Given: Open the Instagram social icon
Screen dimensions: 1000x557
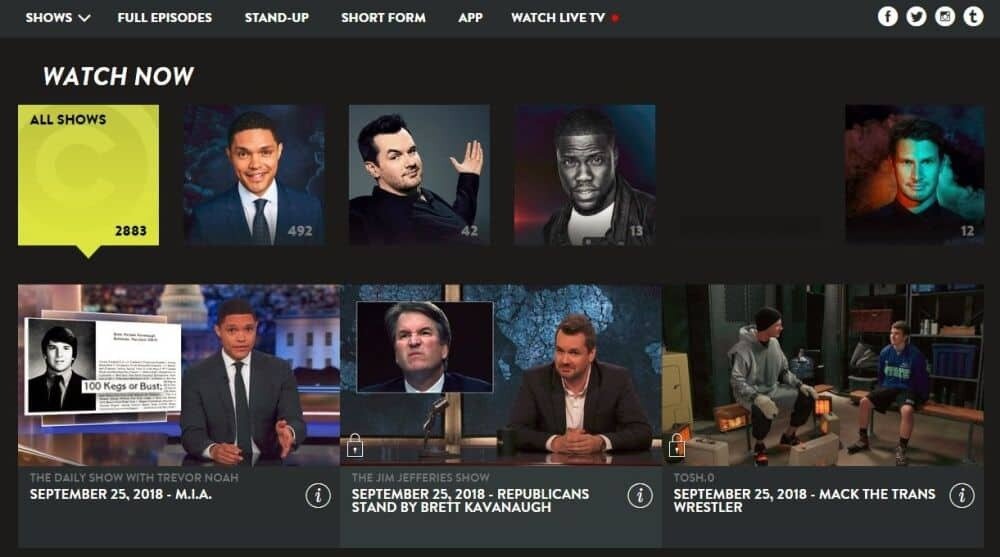Looking at the screenshot, I should [945, 17].
